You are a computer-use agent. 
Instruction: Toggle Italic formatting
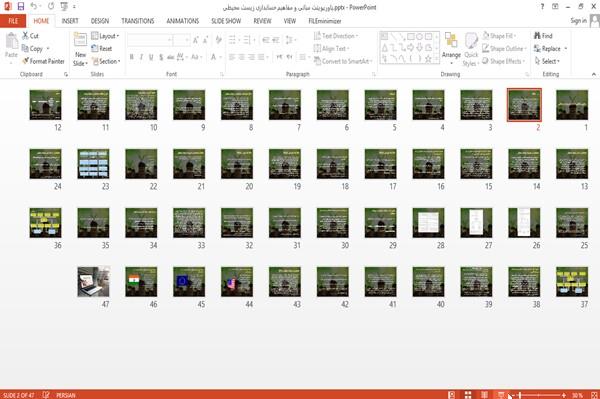pos(141,57)
